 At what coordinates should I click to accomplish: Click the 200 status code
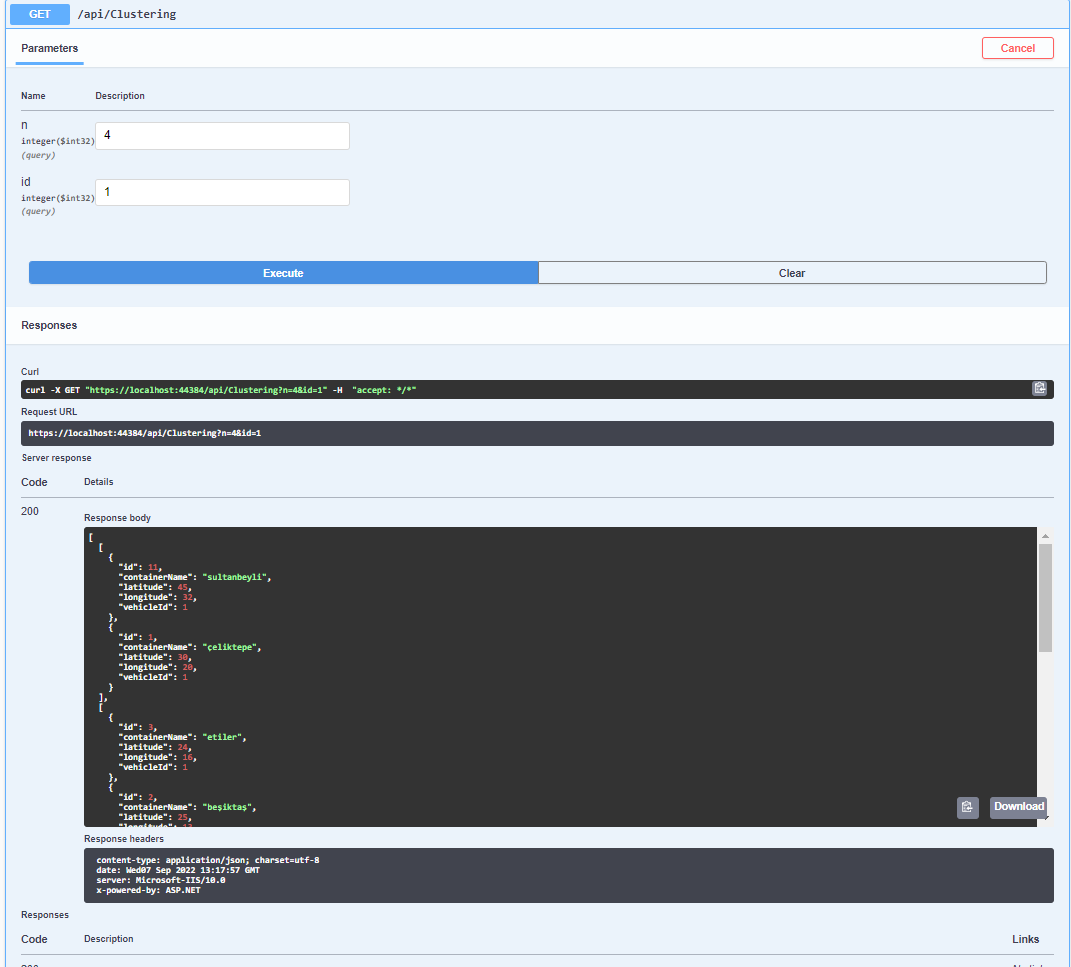[29, 511]
